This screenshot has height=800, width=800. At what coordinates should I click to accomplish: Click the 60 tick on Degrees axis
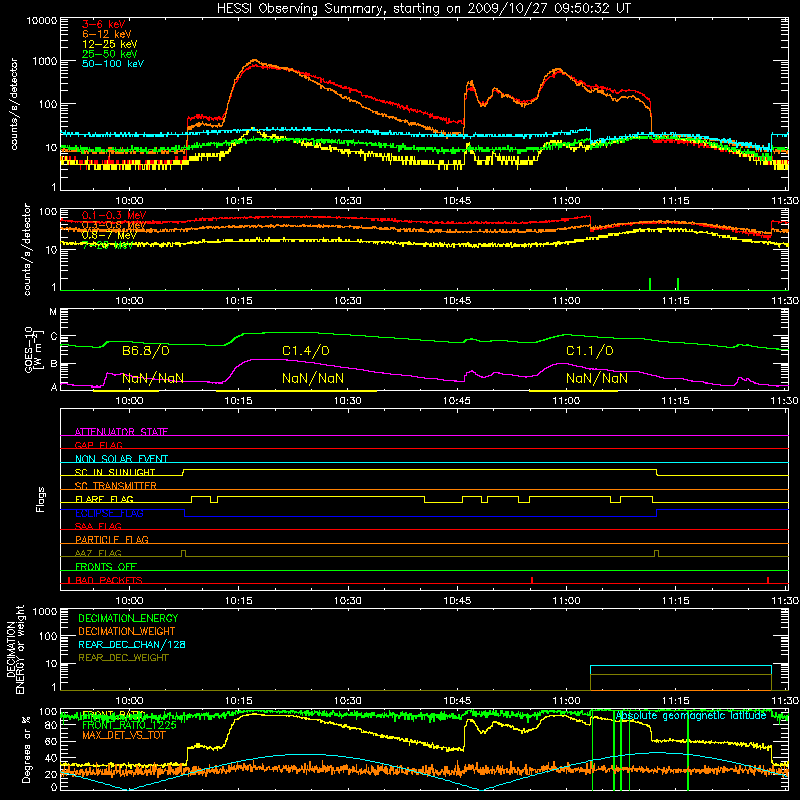tap(51, 741)
